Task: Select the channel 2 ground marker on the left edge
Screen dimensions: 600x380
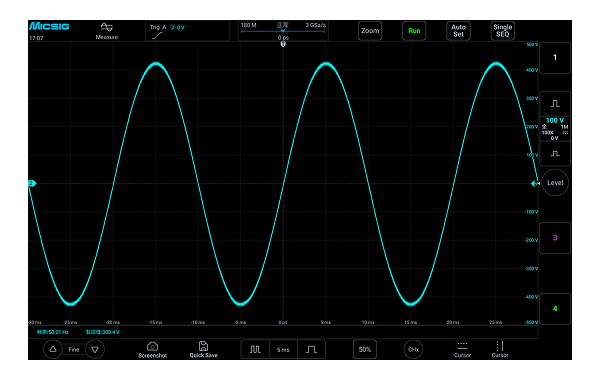Action: 32,183
